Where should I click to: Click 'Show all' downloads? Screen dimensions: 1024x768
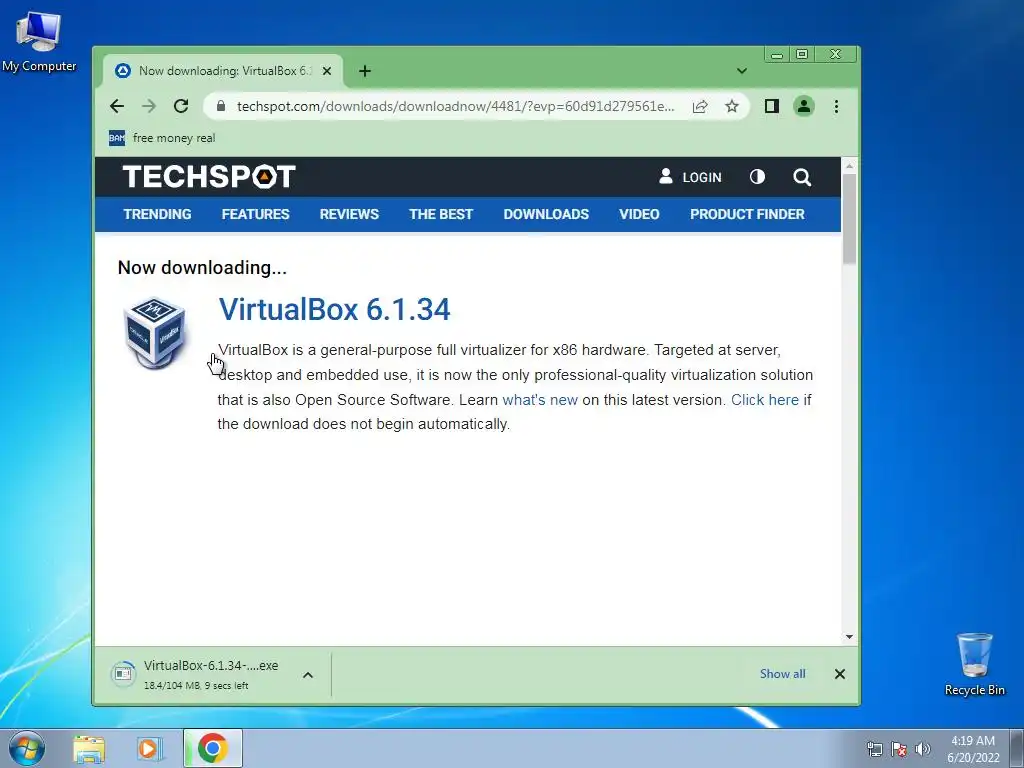pos(782,674)
